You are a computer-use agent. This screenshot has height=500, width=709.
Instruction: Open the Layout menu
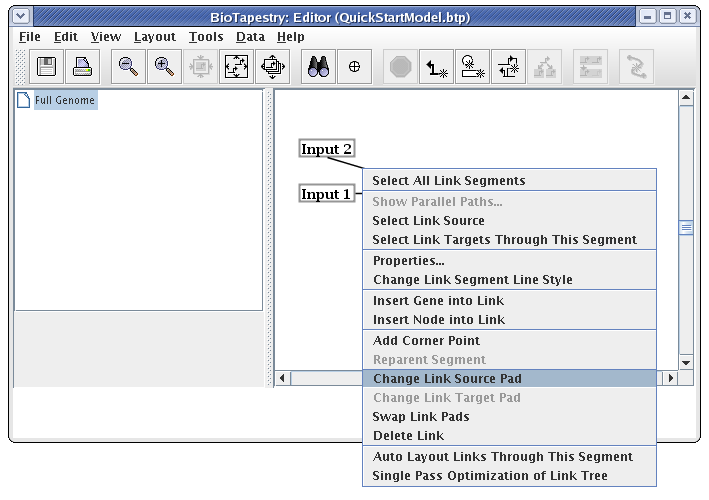[x=154, y=37]
